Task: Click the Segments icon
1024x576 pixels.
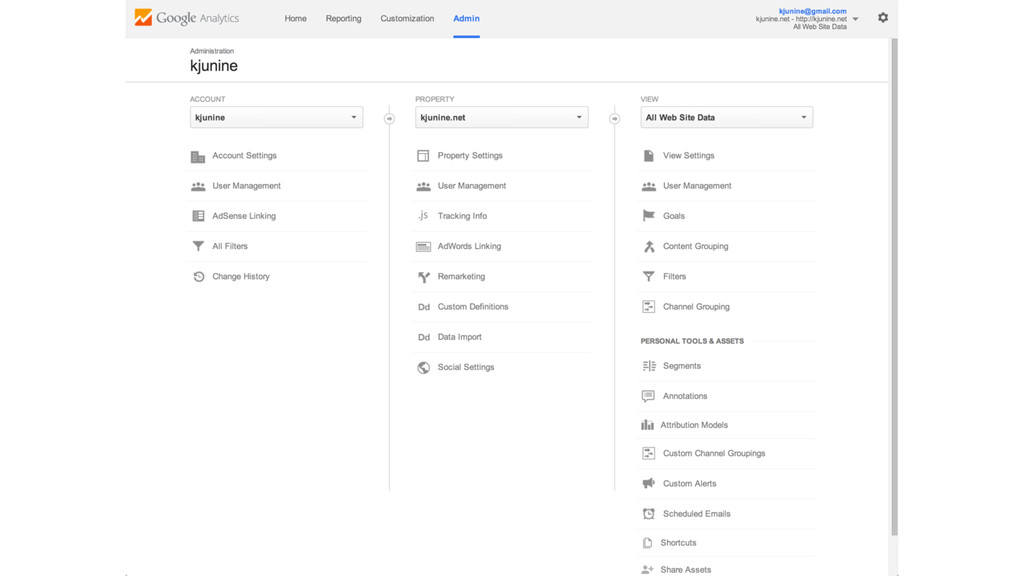Action: 648,366
